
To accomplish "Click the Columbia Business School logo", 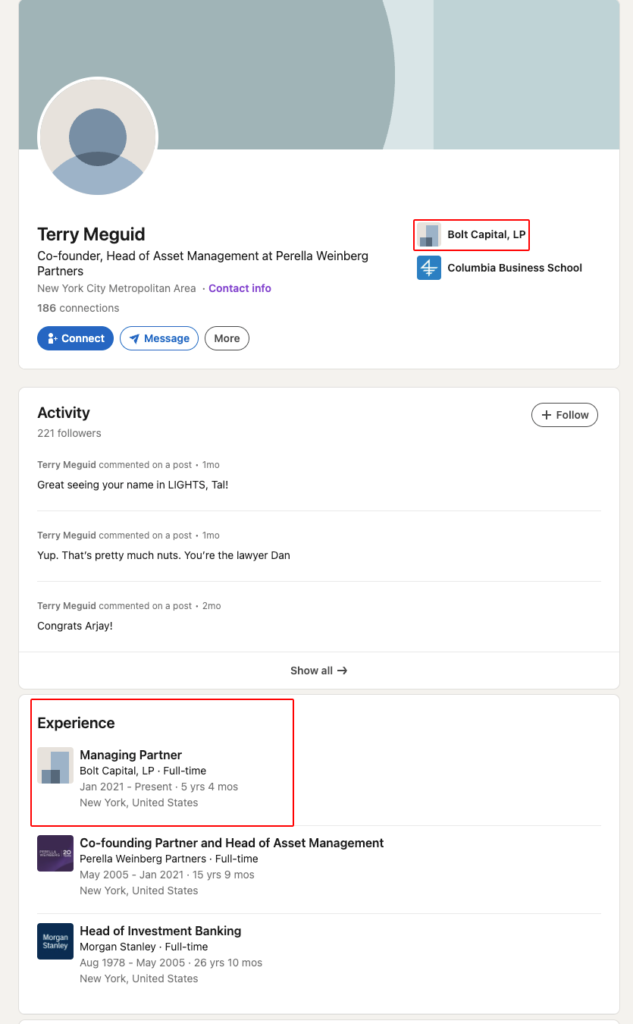I will (x=429, y=268).
